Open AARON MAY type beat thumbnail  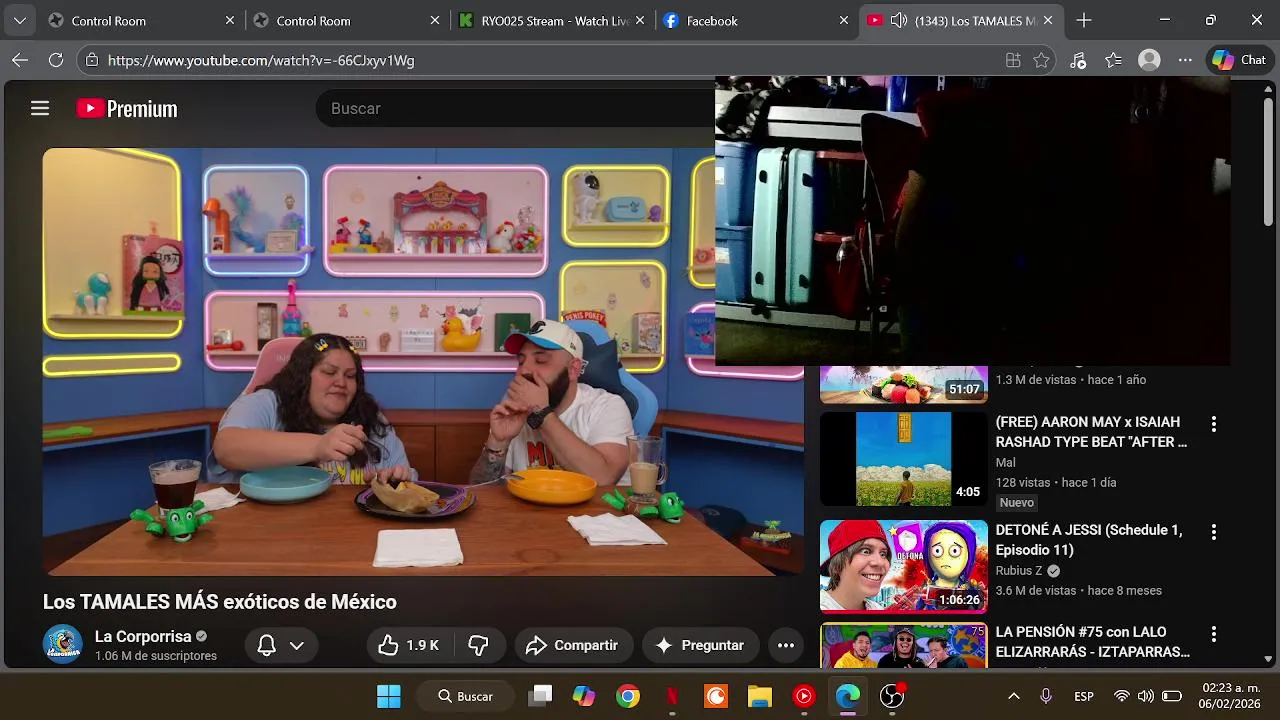tap(903, 459)
